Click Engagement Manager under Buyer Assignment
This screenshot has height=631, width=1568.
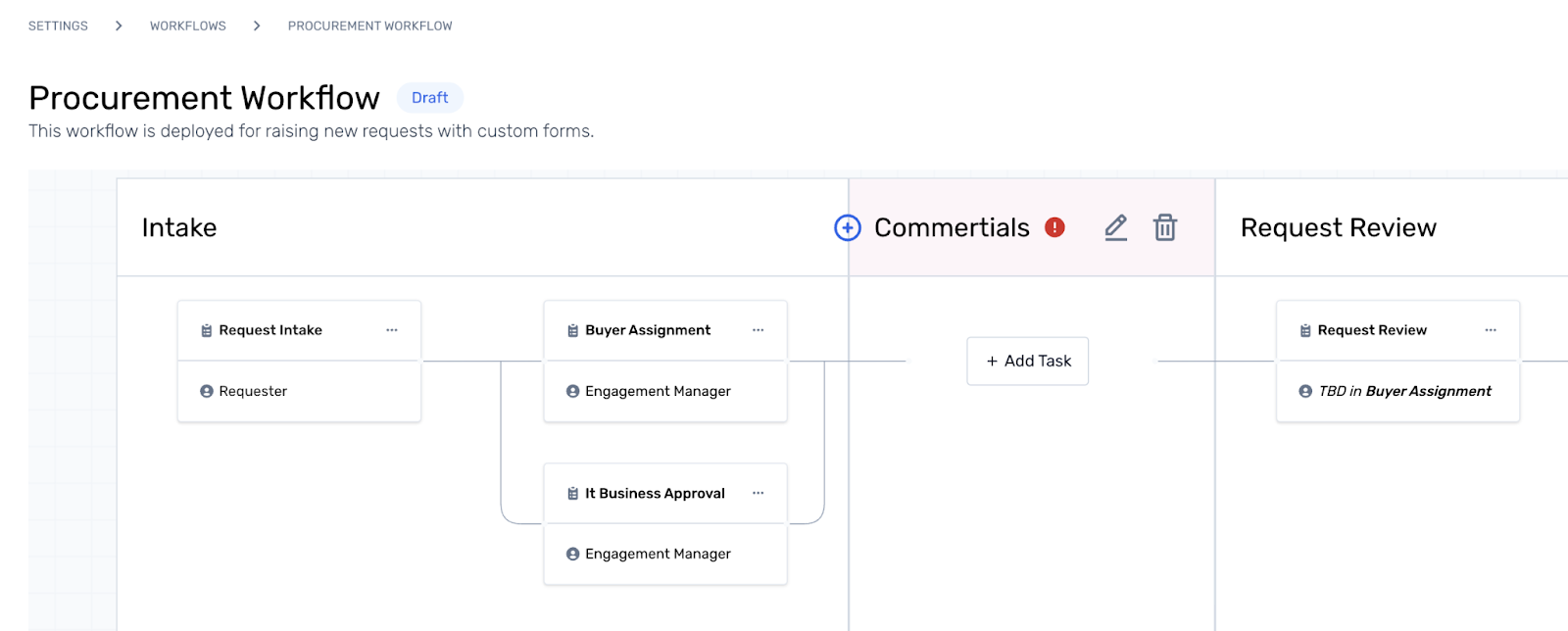(658, 391)
